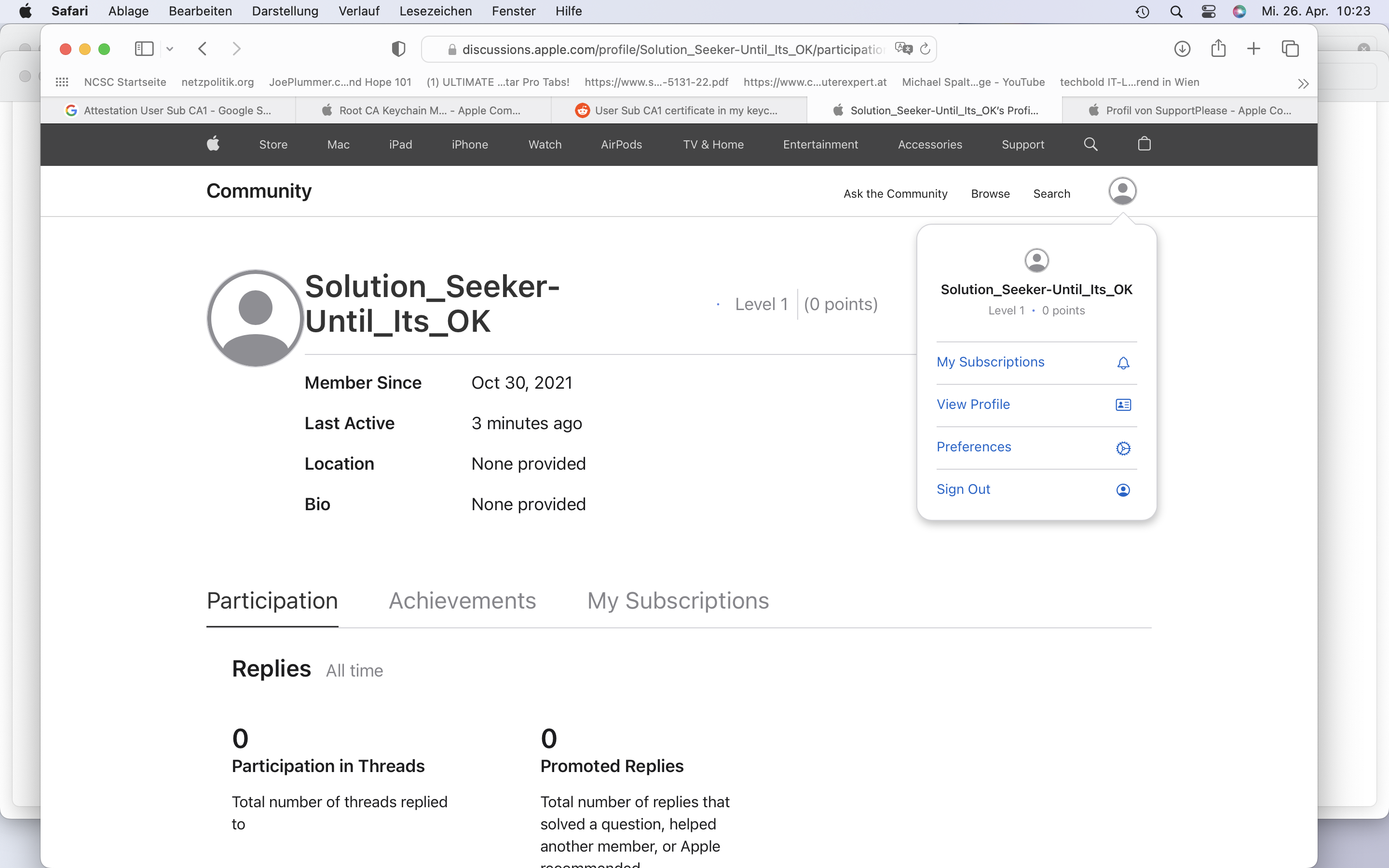Reload the page with refresh icon
The height and width of the screenshot is (868, 1389).
[925, 49]
